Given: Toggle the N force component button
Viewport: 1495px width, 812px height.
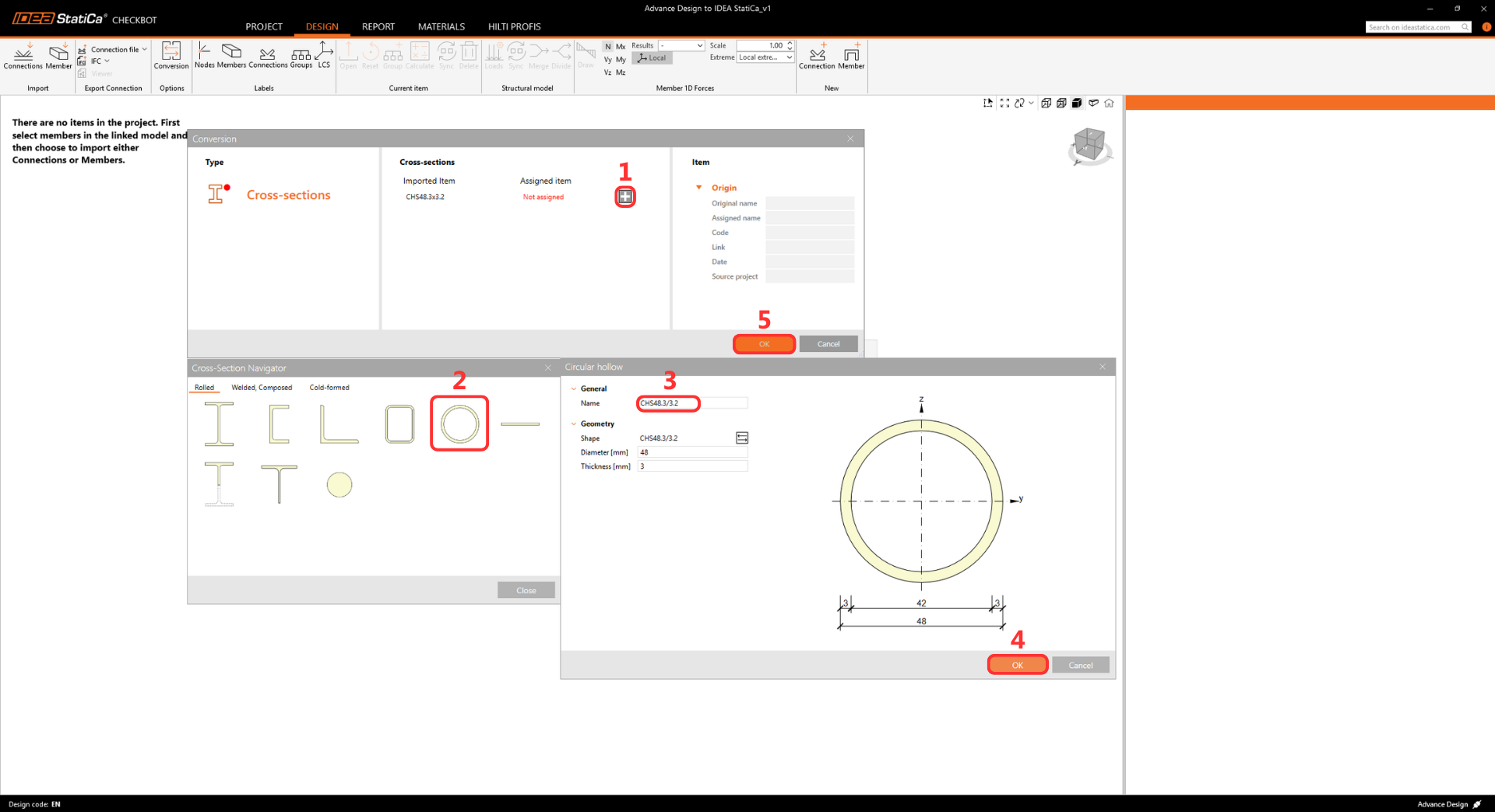Looking at the screenshot, I should click(608, 47).
